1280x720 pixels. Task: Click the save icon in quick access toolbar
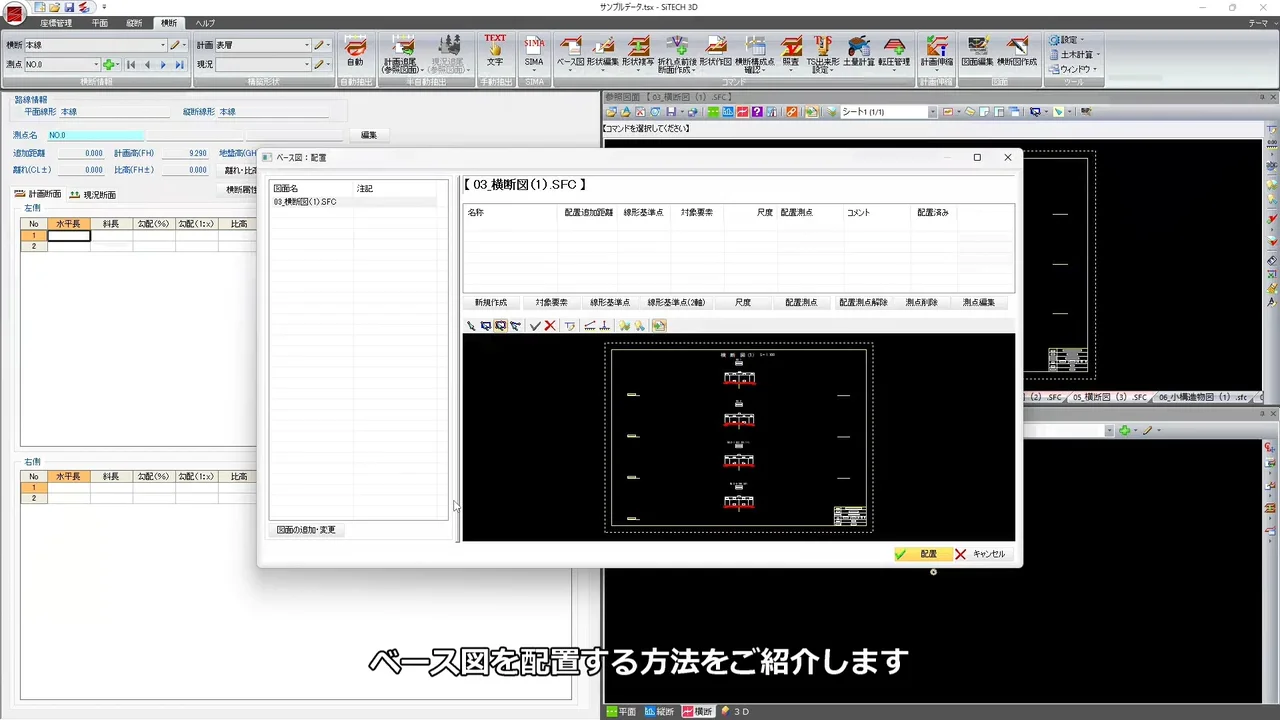[x=70, y=7]
